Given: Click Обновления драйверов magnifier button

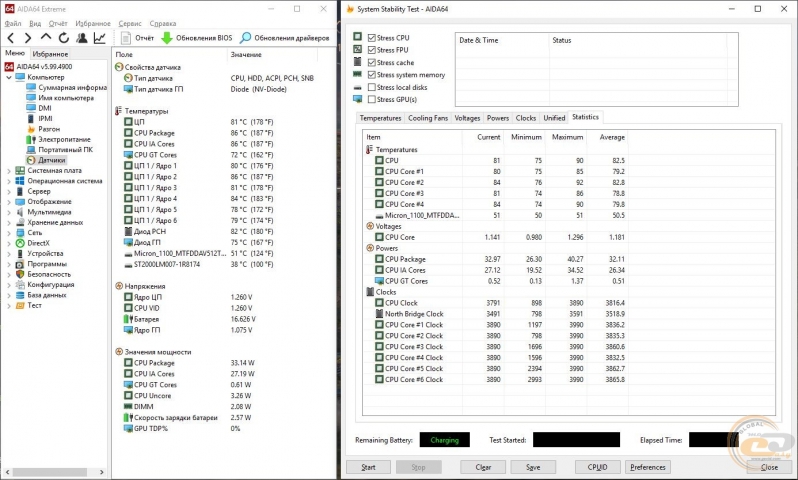Looking at the screenshot, I should point(284,38).
